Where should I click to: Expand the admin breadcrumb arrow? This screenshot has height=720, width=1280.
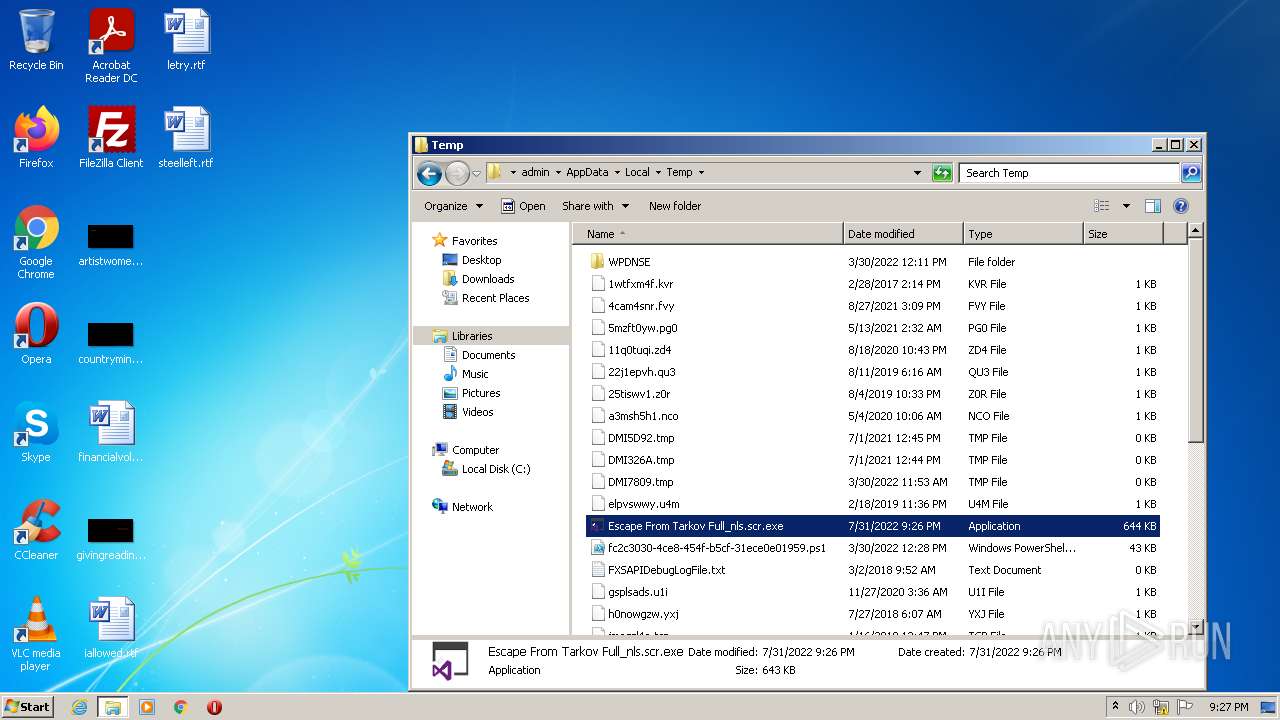coord(557,173)
